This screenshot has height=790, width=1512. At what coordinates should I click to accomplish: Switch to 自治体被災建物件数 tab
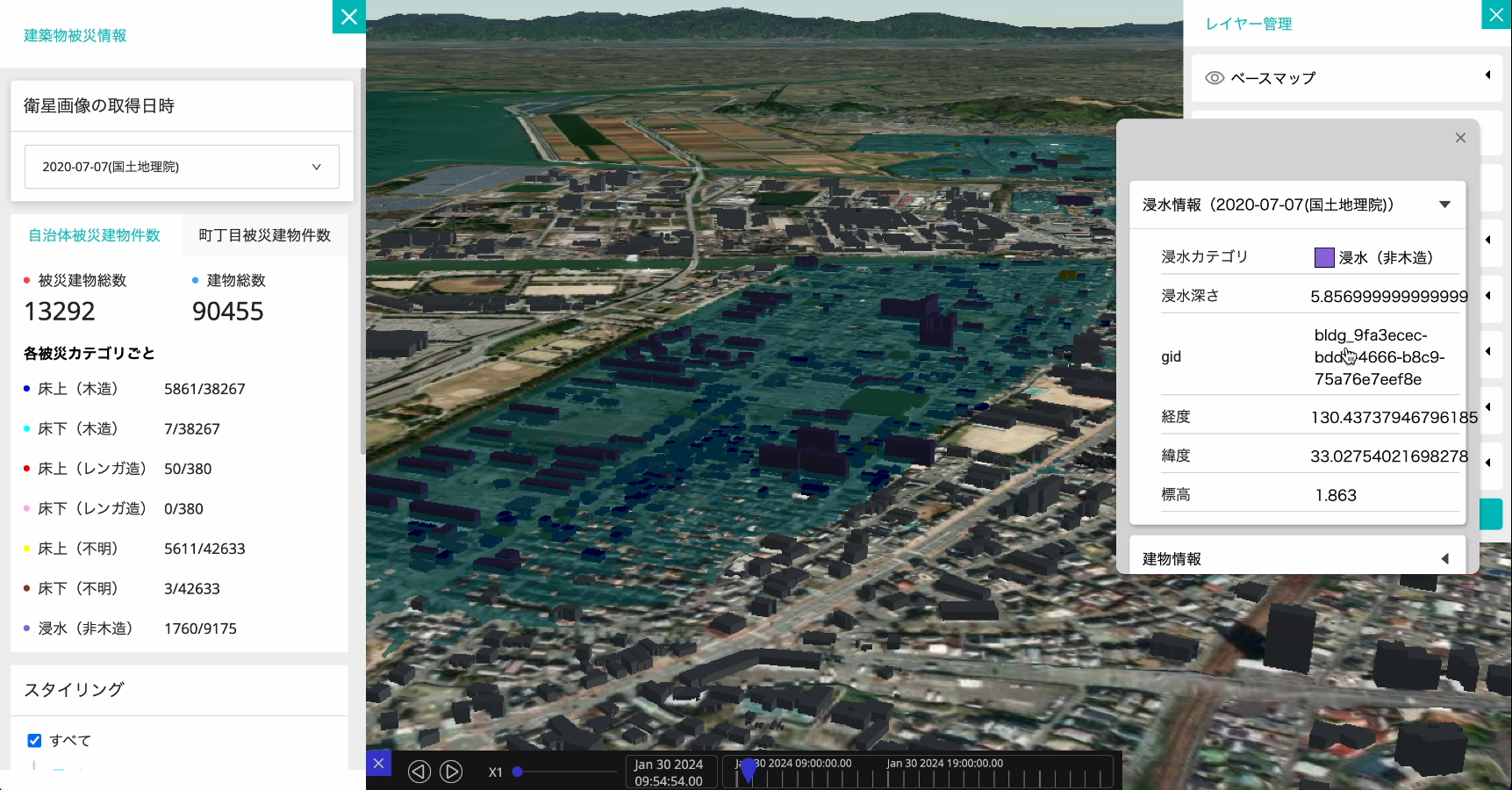[95, 235]
